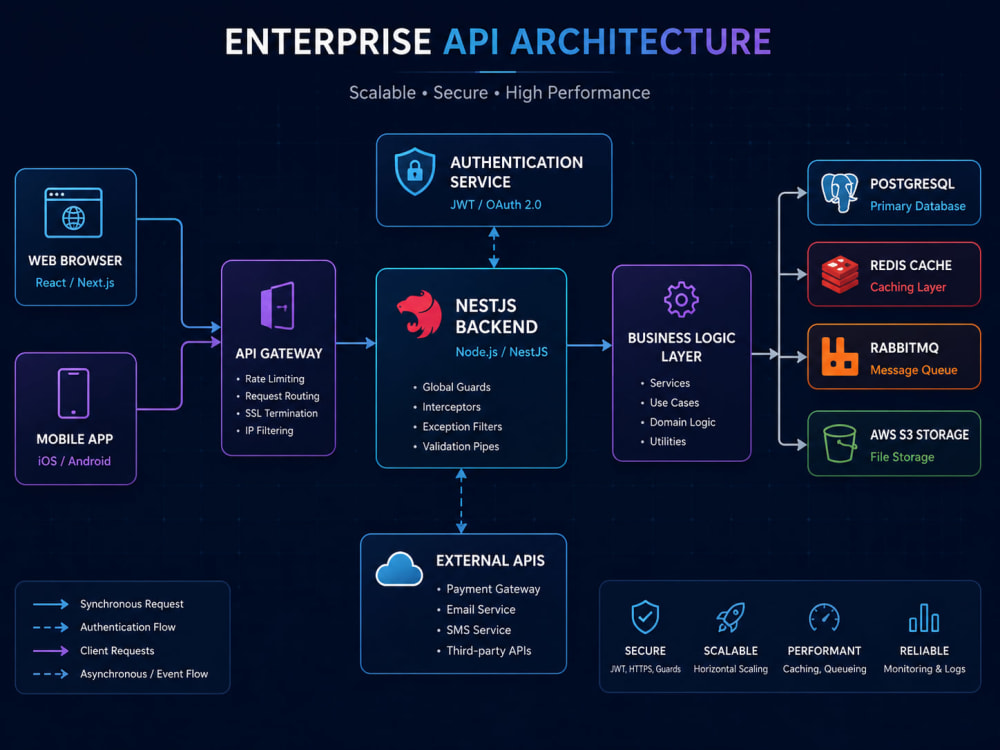1000x750 pixels.
Task: Click the Performant speedometer icon
Action: coord(824,617)
